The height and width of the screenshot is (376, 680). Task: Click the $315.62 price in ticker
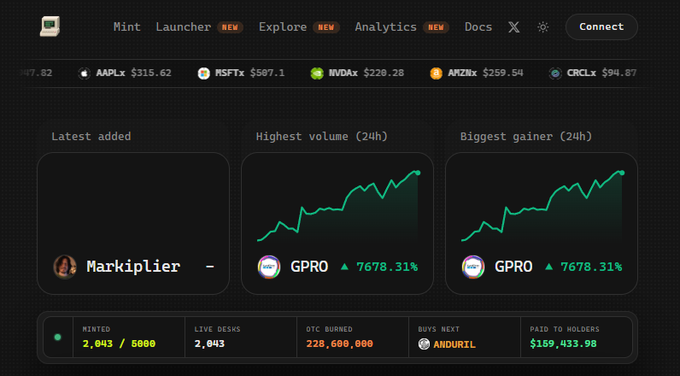pyautogui.click(x=151, y=73)
